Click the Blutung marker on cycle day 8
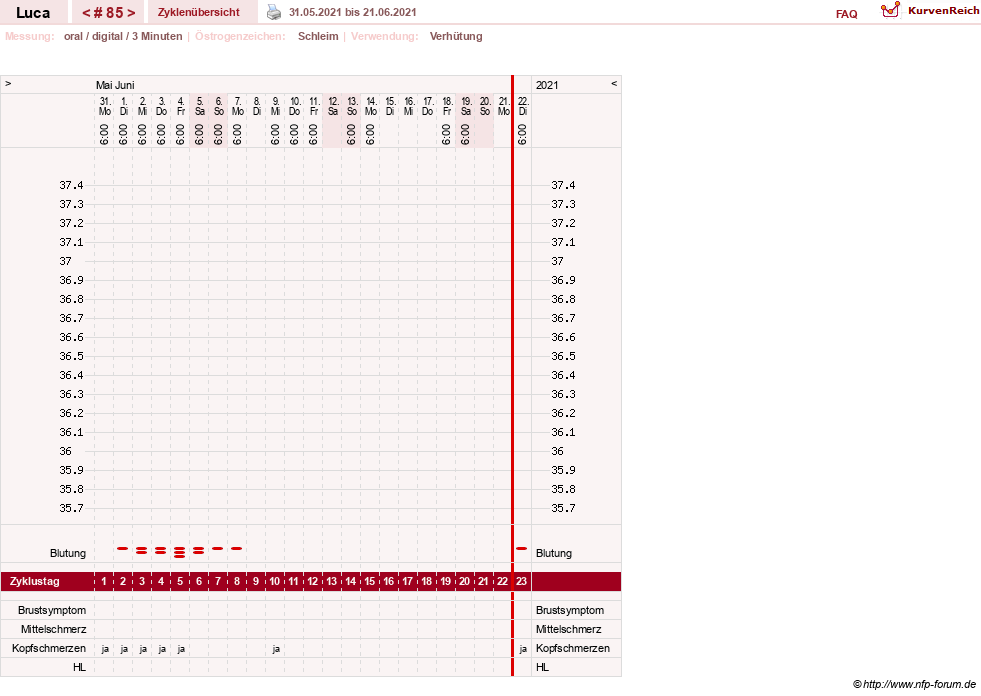Viewport: 981px width, 696px height. point(236,548)
